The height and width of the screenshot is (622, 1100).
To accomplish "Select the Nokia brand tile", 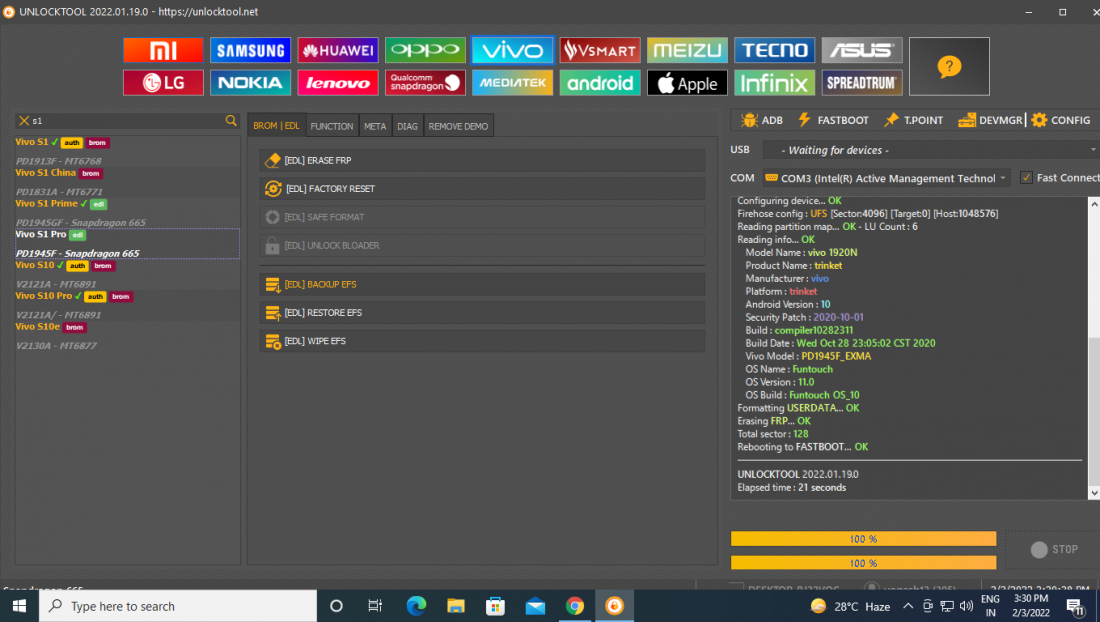I will coord(250,83).
